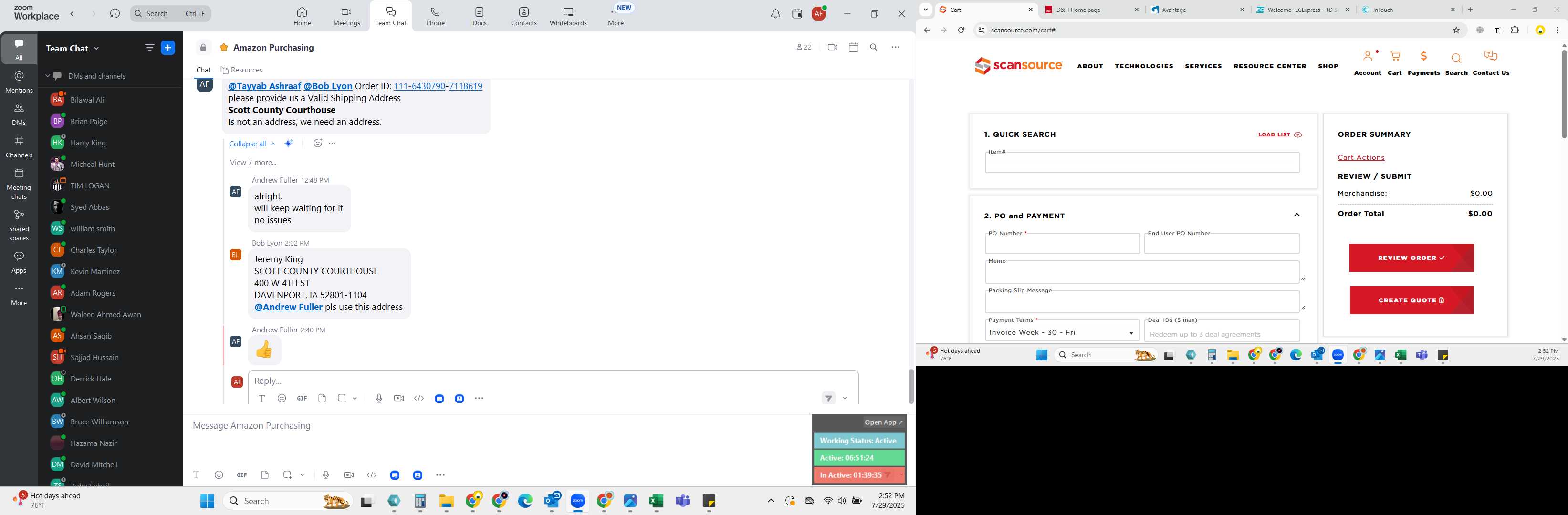This screenshot has height=515, width=1568.
Task: Open DMs in Zoom sidebar
Action: [x=19, y=114]
